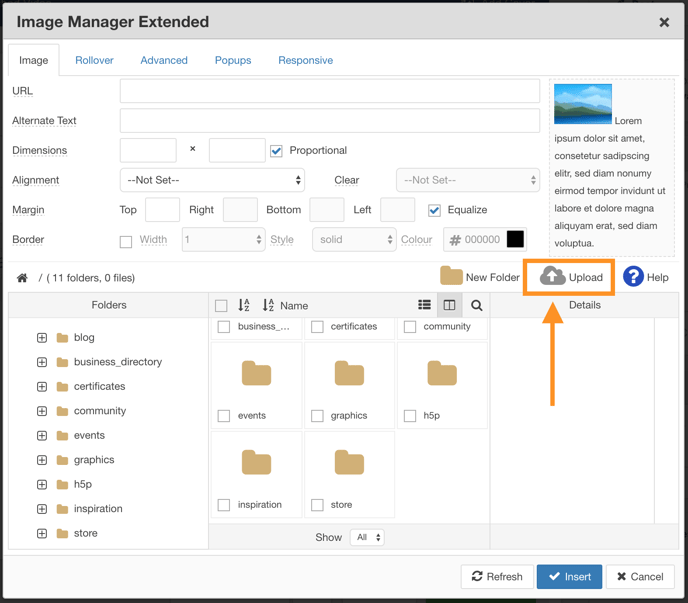Open the Alignment dropdown
The image size is (688, 603).
(212, 180)
